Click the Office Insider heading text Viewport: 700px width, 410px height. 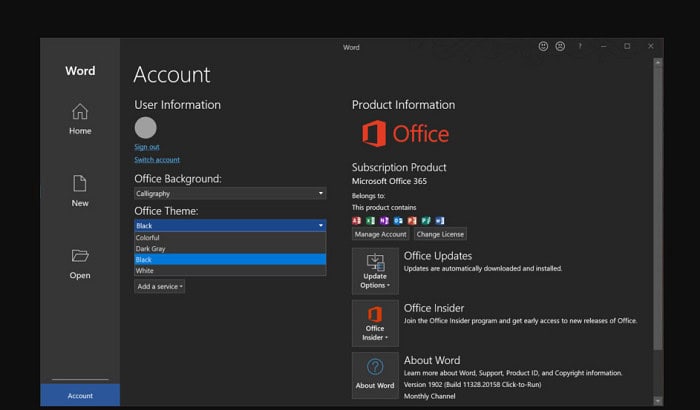pyautogui.click(x=434, y=308)
